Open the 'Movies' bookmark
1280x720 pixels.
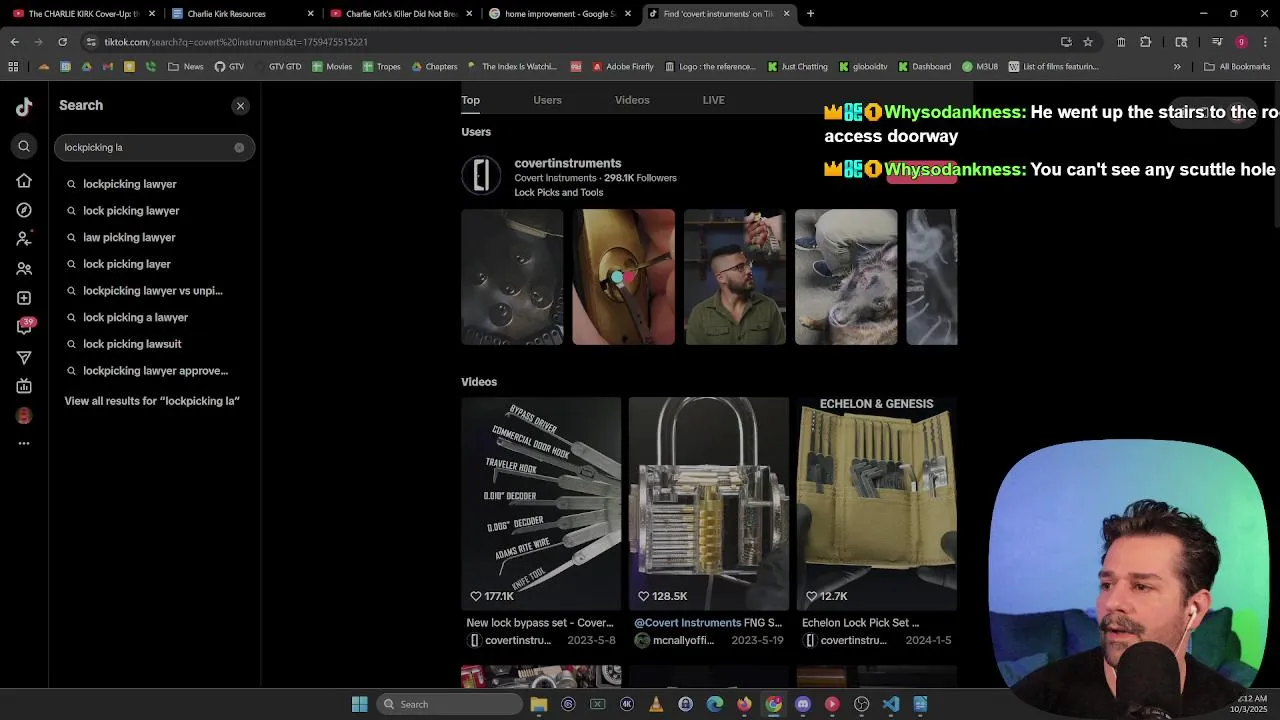tap(332, 67)
